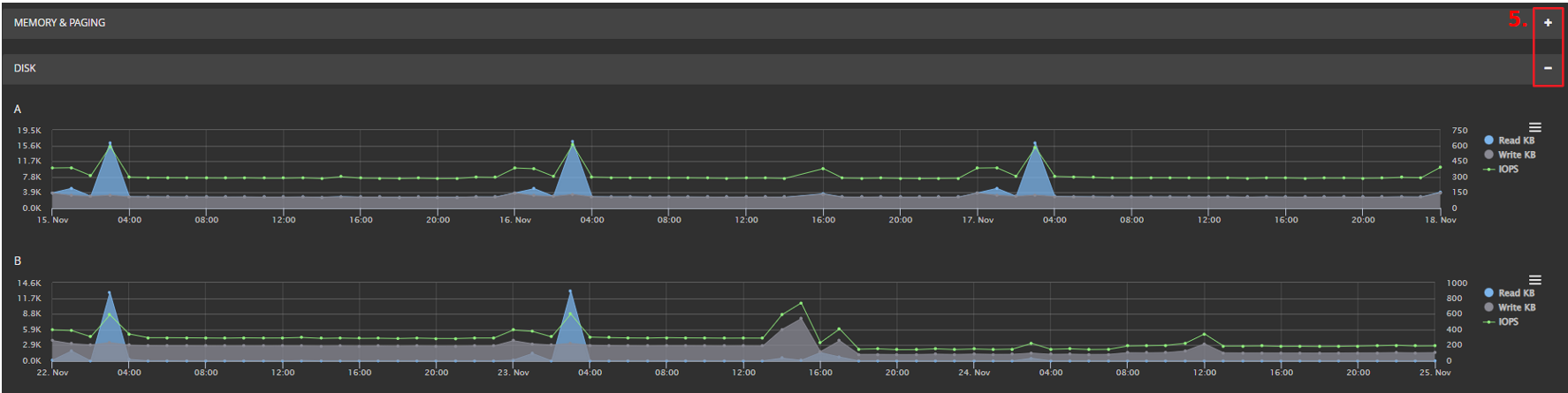
Task: Click the highest IOPS peak in chart B
Action: 801,303
